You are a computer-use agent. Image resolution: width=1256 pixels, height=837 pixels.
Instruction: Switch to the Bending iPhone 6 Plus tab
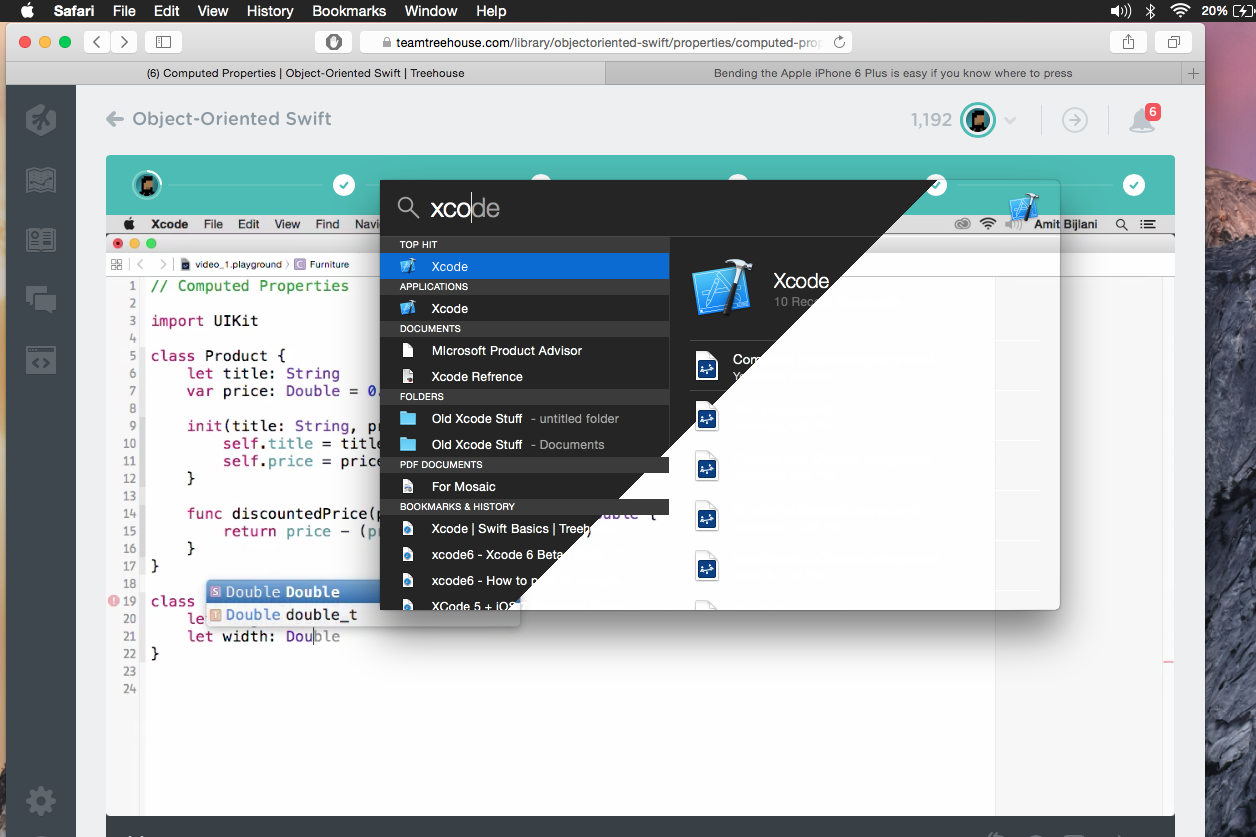click(x=893, y=73)
